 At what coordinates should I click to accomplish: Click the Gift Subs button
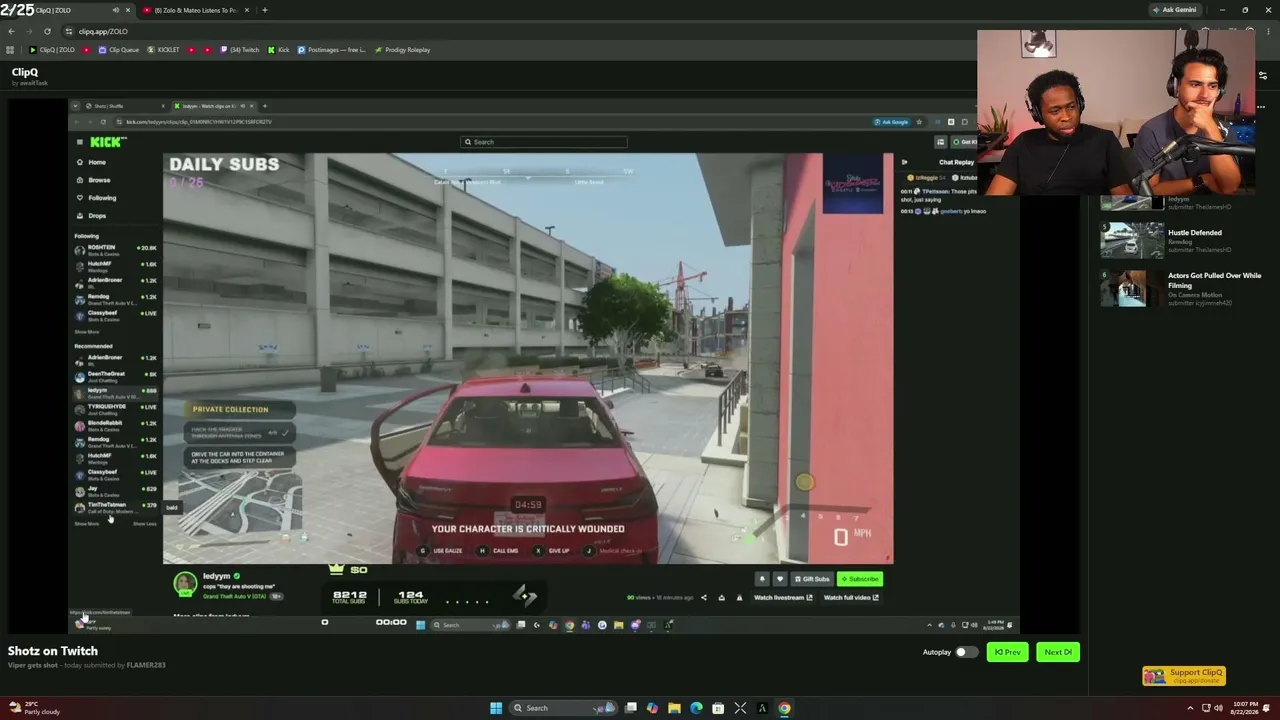coord(811,579)
